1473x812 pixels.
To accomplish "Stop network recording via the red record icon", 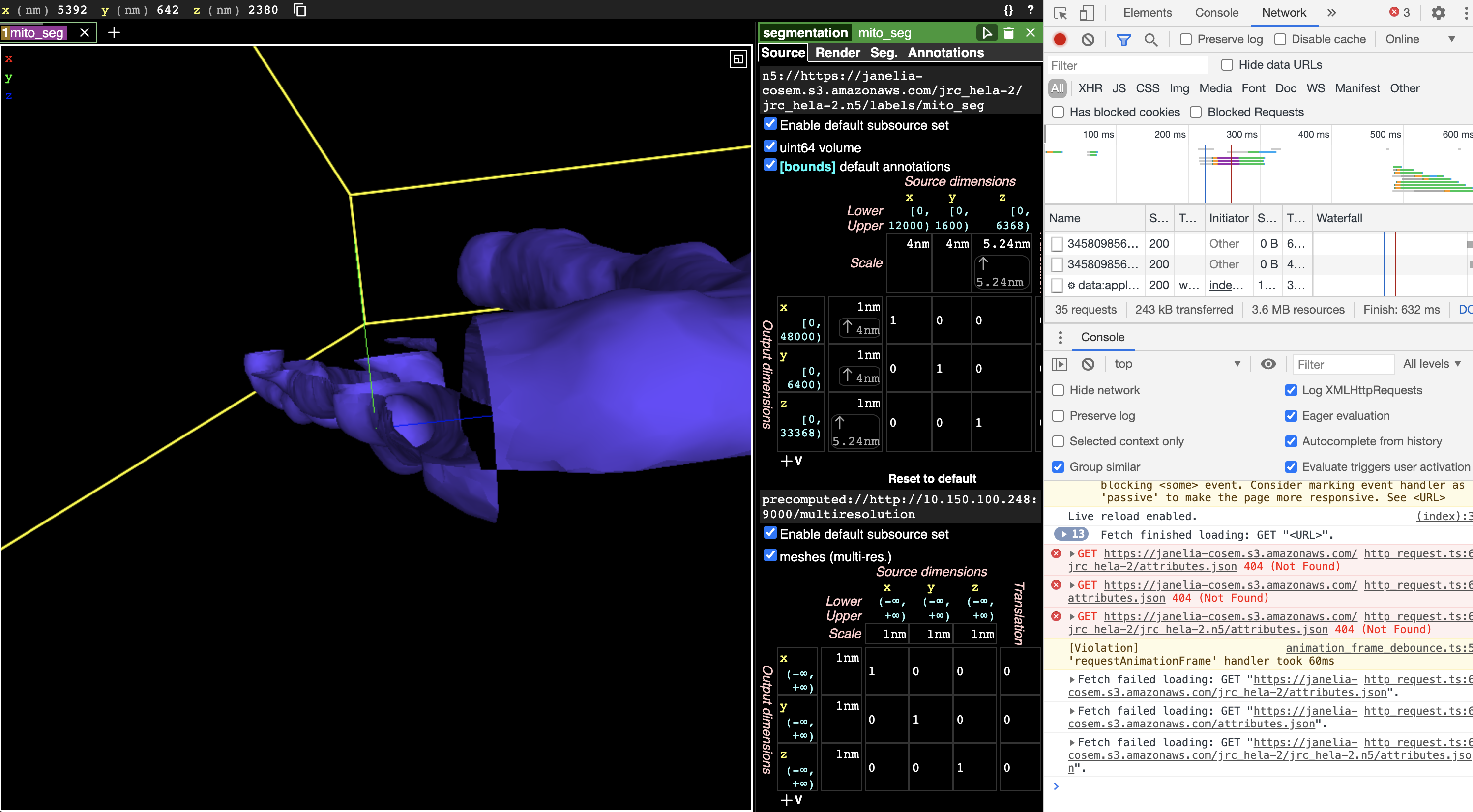I will pyautogui.click(x=1061, y=39).
